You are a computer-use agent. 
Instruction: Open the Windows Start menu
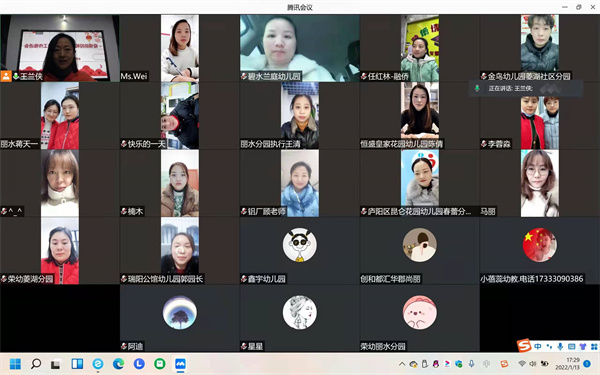point(15,364)
